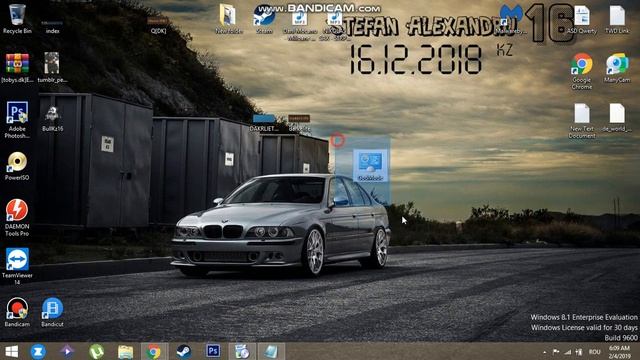Switch to Chrome in the taskbar
This screenshot has height=360, width=640.
point(154,351)
